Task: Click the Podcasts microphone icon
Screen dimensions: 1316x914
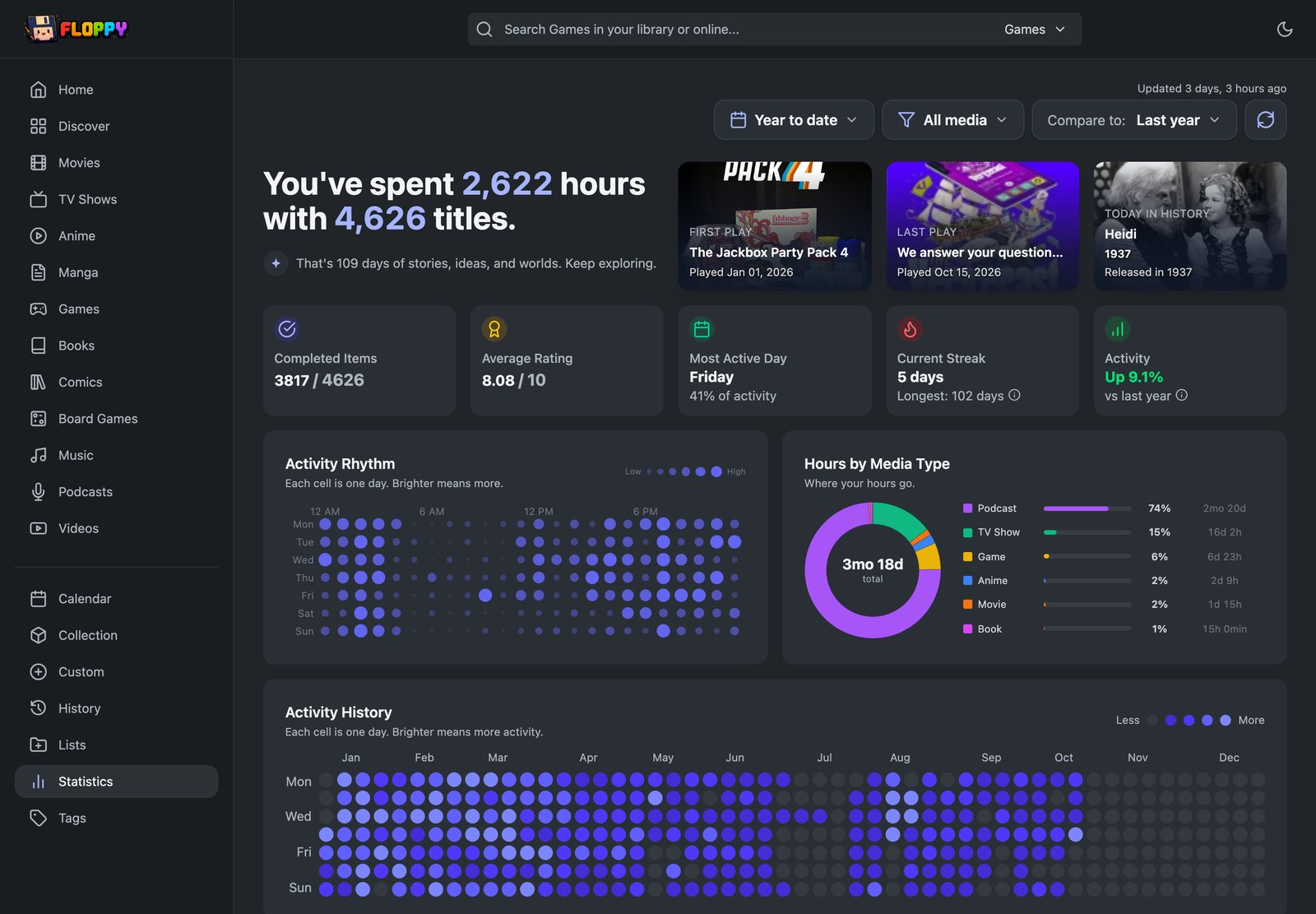Action: 39,492
